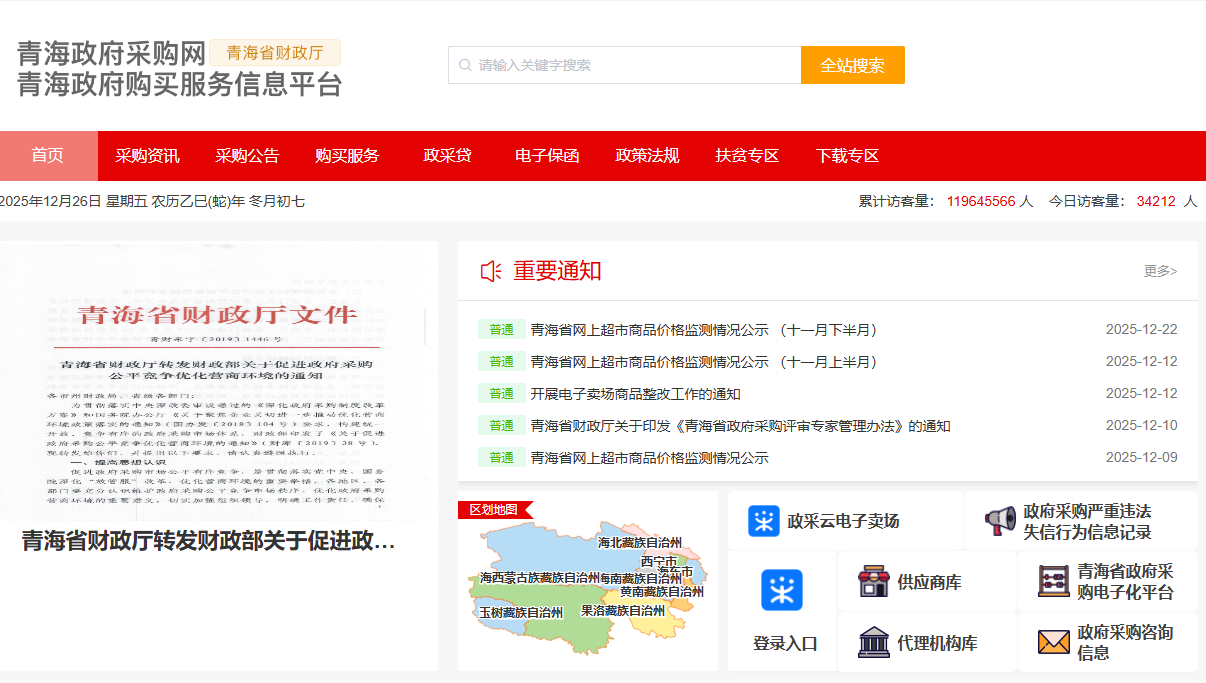Open the 登录入口 blue icon

click(782, 590)
